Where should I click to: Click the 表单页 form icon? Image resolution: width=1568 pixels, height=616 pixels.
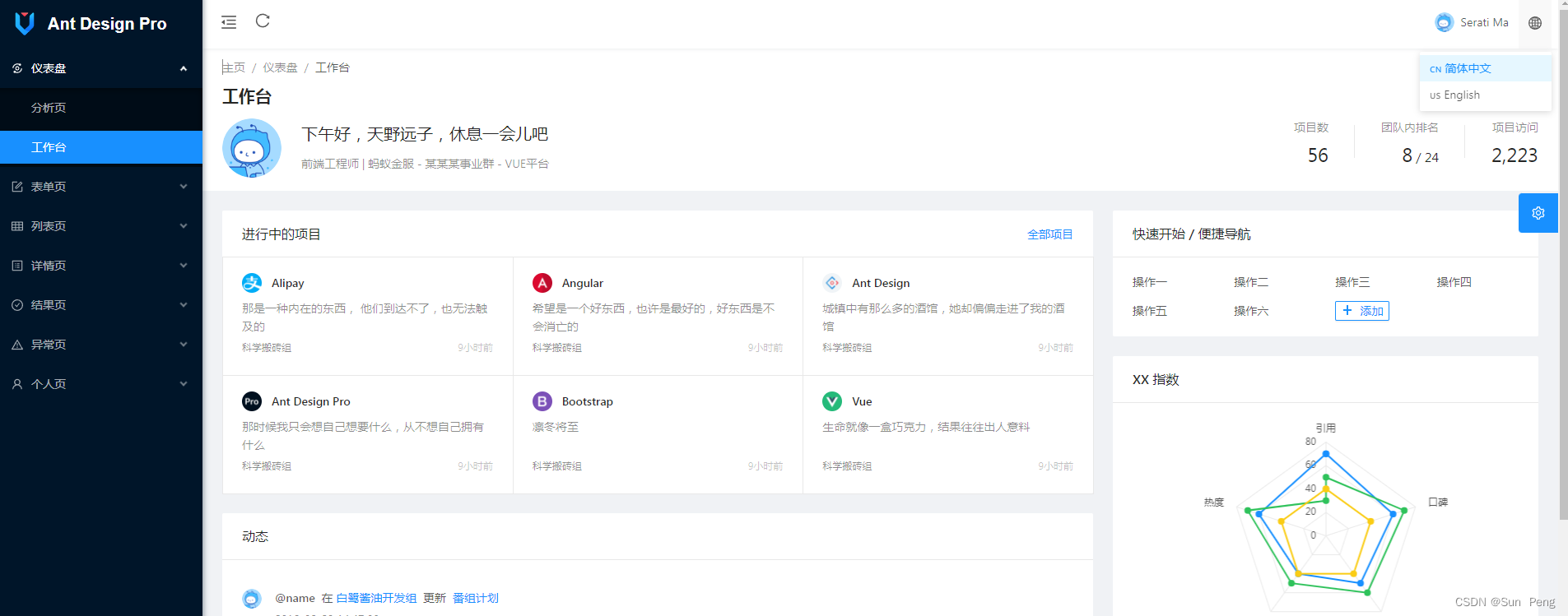pyautogui.click(x=17, y=187)
